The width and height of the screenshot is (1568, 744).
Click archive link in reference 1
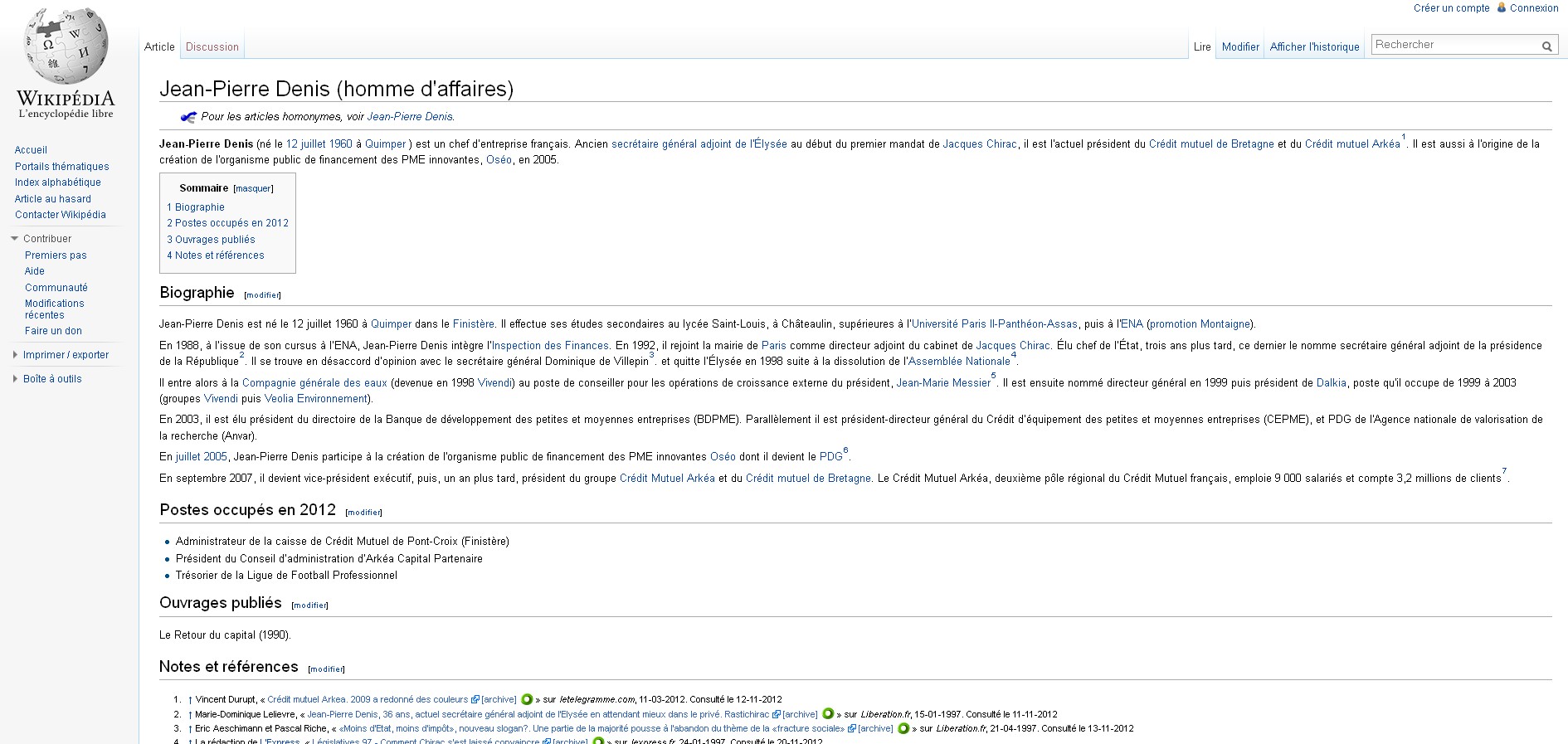[x=499, y=700]
